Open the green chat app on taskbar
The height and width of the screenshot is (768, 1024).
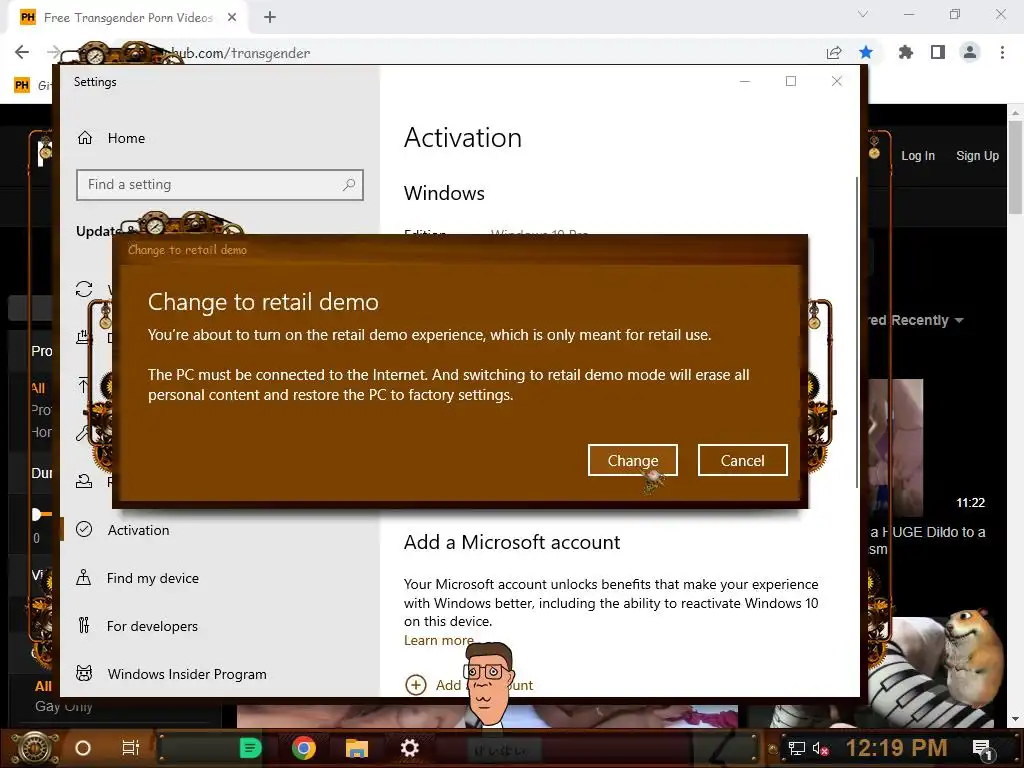(250, 748)
